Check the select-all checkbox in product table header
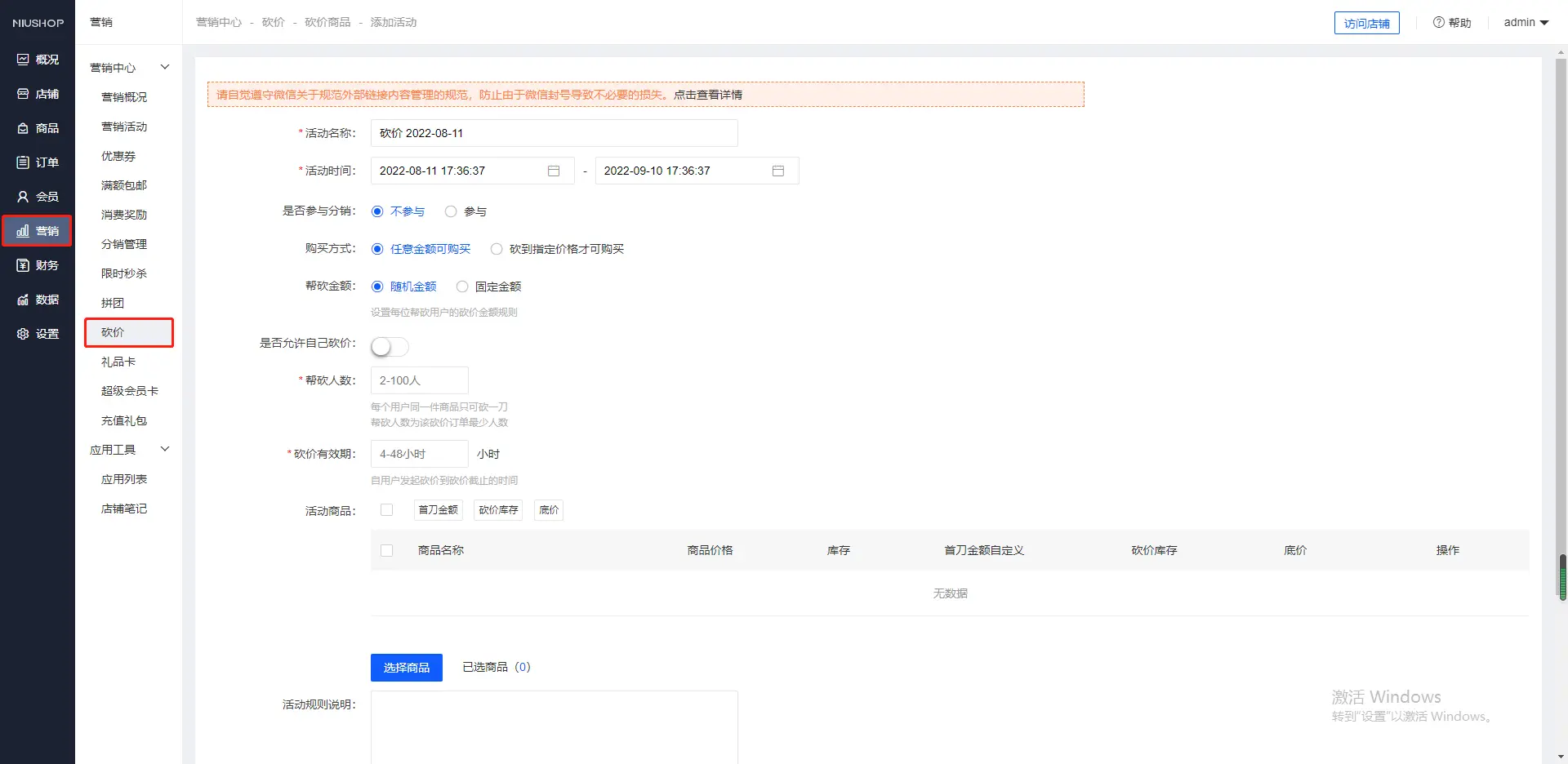Viewport: 1568px width, 764px height. (387, 550)
